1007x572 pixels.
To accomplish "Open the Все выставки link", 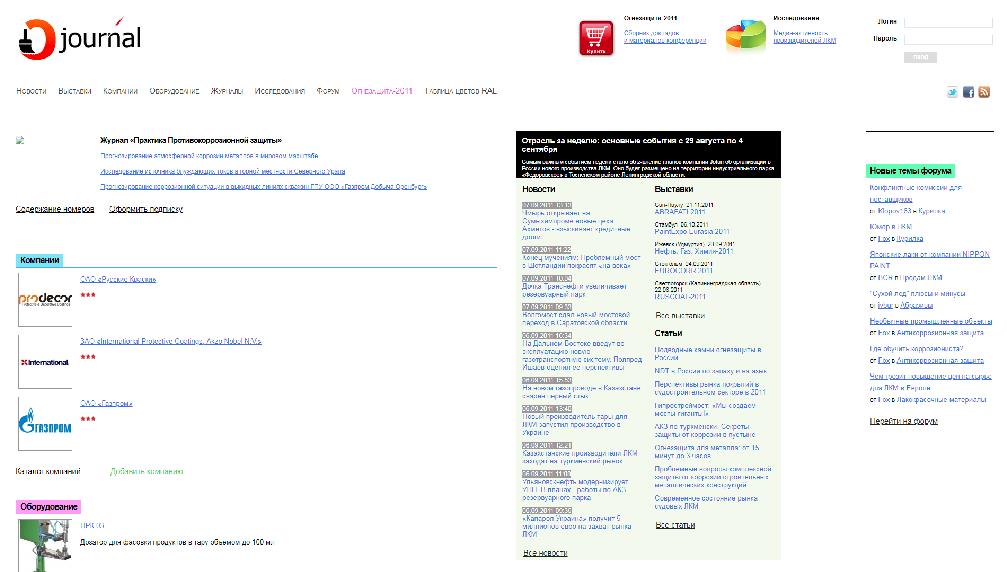I will tap(680, 316).
